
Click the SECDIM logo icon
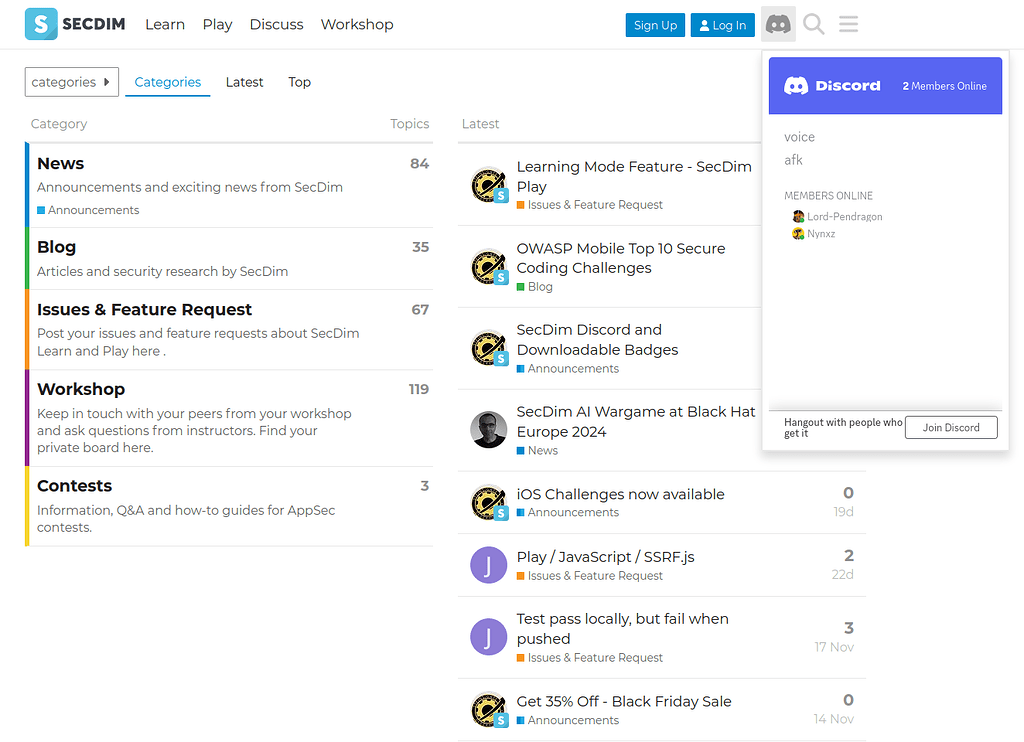41,24
